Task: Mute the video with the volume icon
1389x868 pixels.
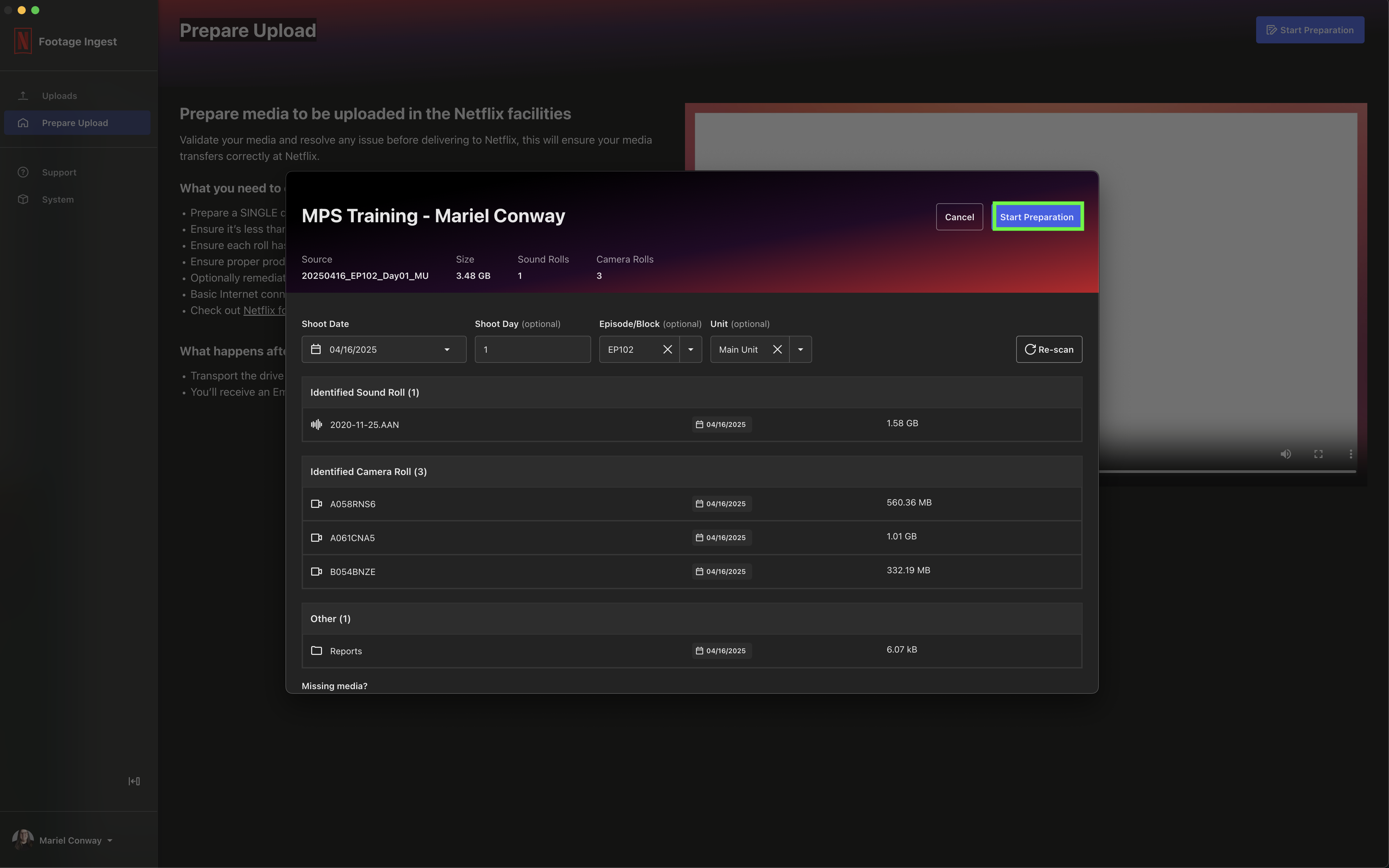Action: coord(1286,454)
